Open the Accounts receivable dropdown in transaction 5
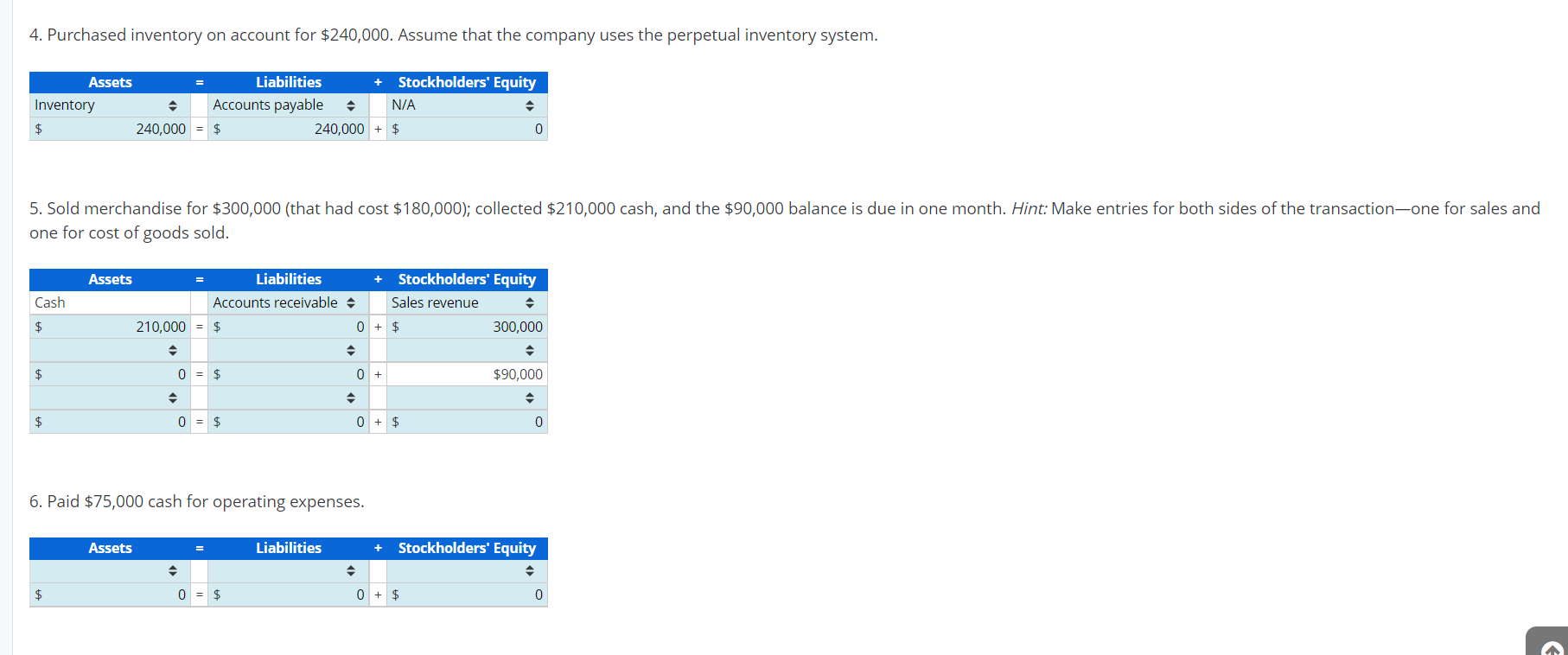1568x655 pixels. tap(351, 302)
